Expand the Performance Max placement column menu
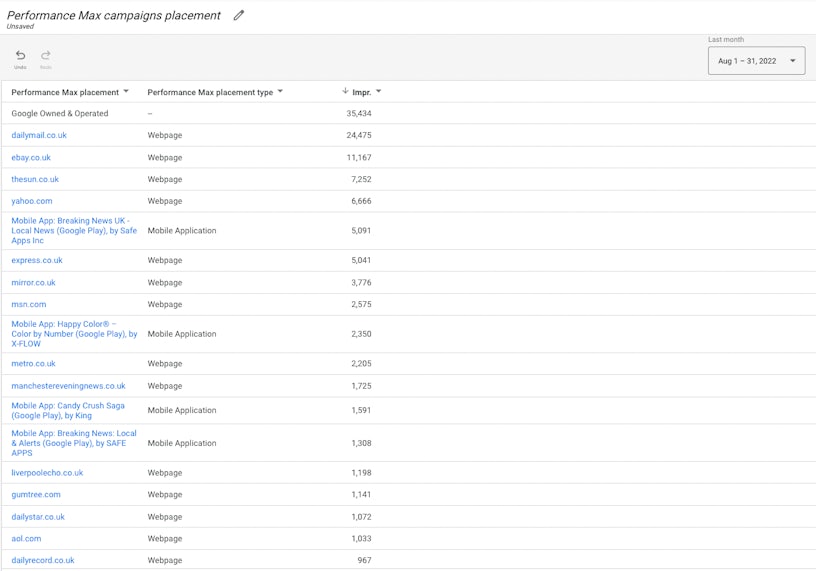The image size is (816, 571). point(126,92)
